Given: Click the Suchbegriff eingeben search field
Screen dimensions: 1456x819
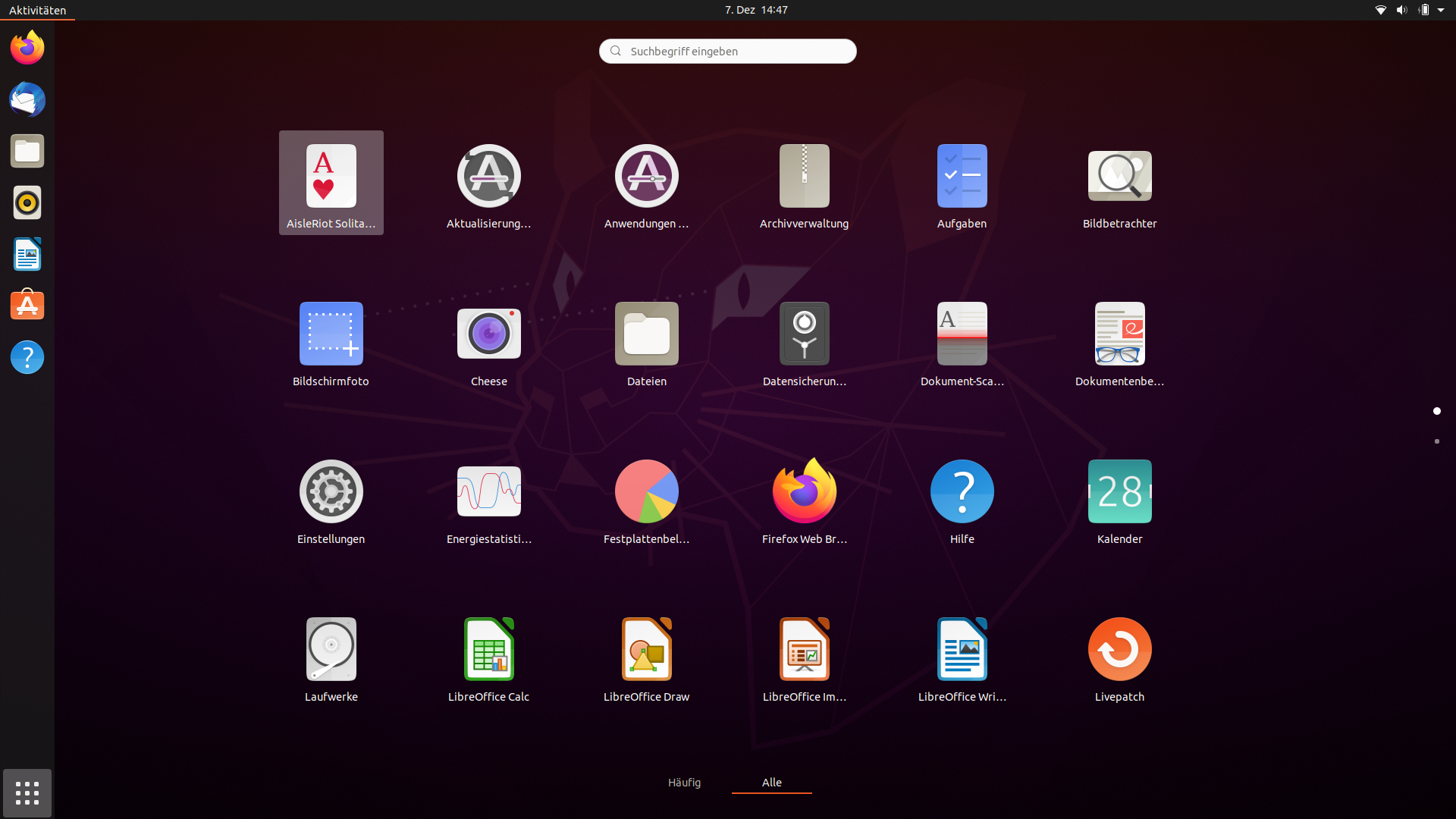Looking at the screenshot, I should (728, 52).
